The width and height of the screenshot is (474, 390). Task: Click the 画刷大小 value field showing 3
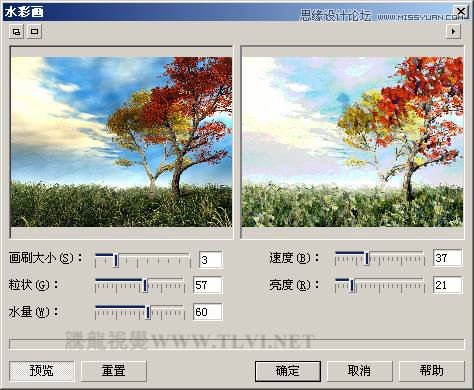210,260
